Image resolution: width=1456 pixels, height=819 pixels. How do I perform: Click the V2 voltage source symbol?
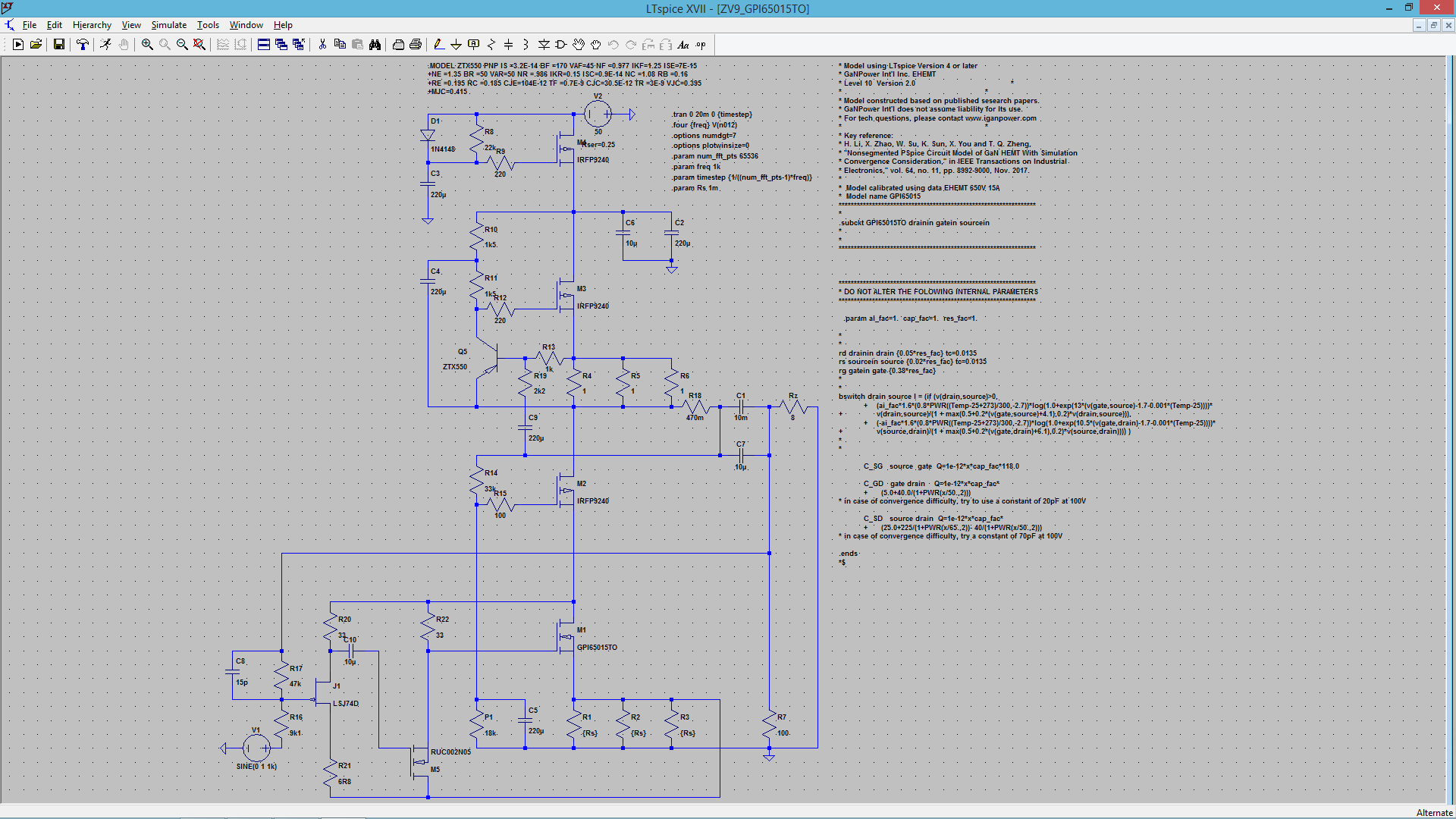598,114
